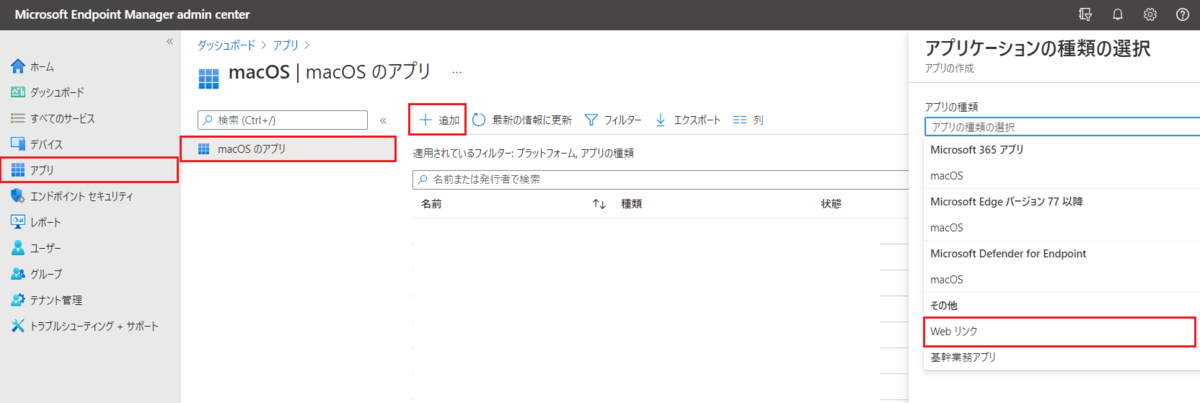Viewport: 1200px width, 403px height.
Task: Open the ユーザー user icon in sidebar
Action: pyautogui.click(x=17, y=248)
